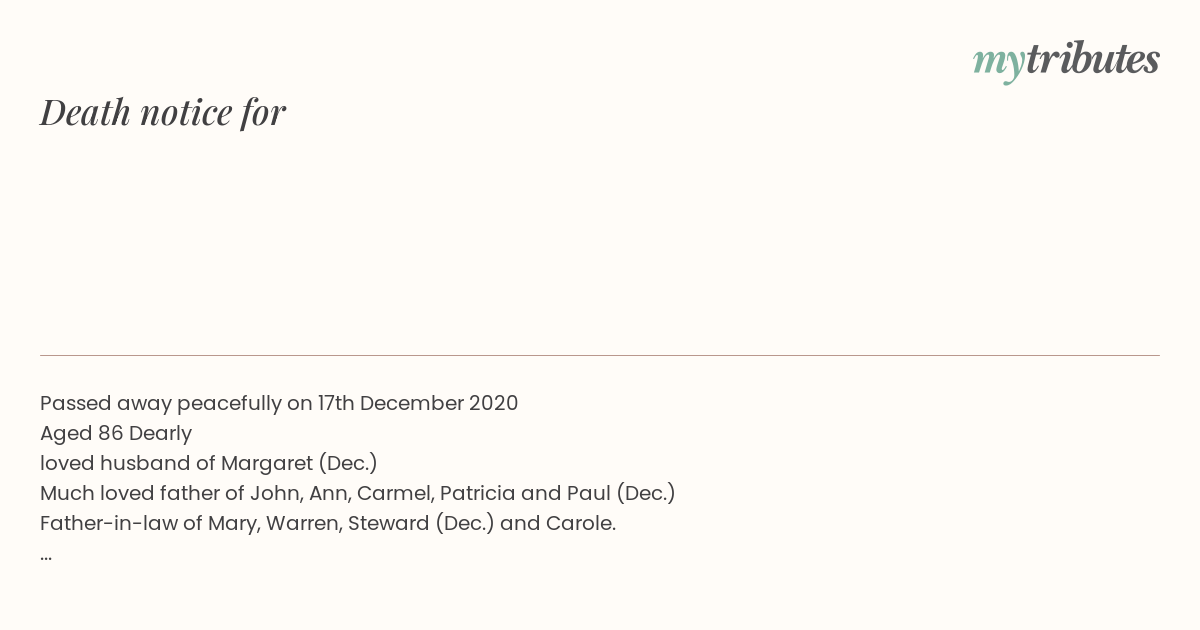Click the horizontal divider line
Screen dimensions: 1200x630
click(x=600, y=355)
